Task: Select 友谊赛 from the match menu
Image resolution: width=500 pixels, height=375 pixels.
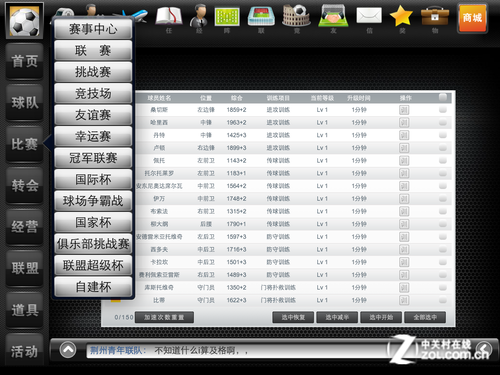Action: pos(93,115)
